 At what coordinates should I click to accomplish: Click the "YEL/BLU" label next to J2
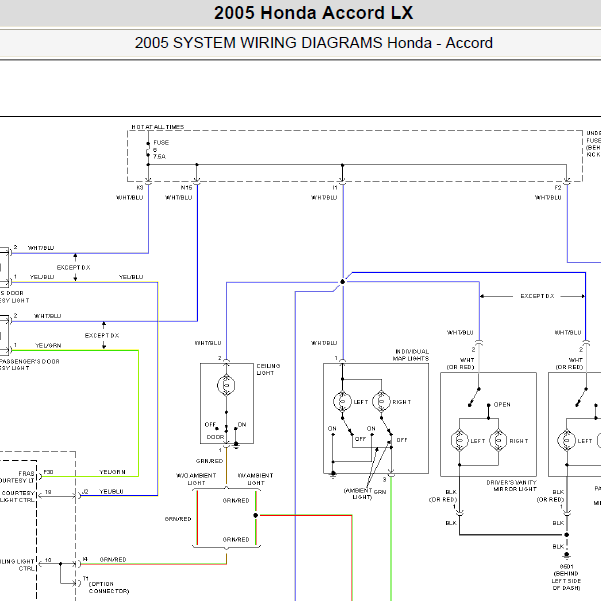point(111,491)
